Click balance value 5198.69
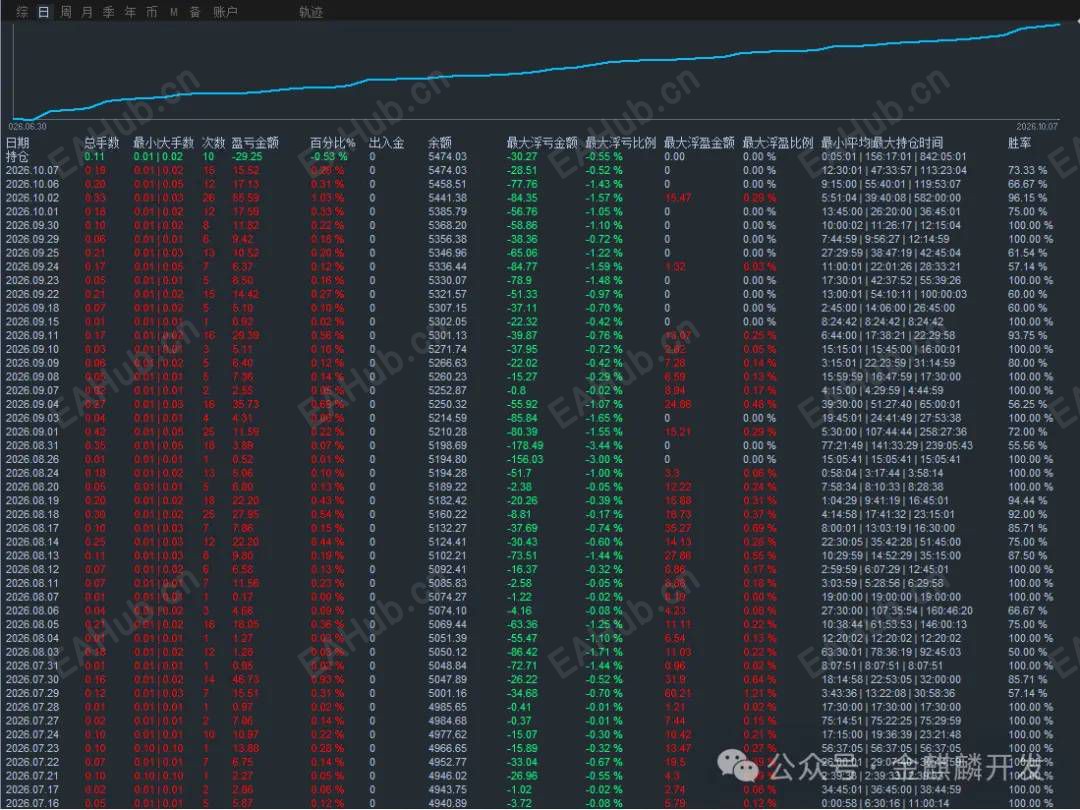This screenshot has height=810, width=1080. click(x=447, y=446)
